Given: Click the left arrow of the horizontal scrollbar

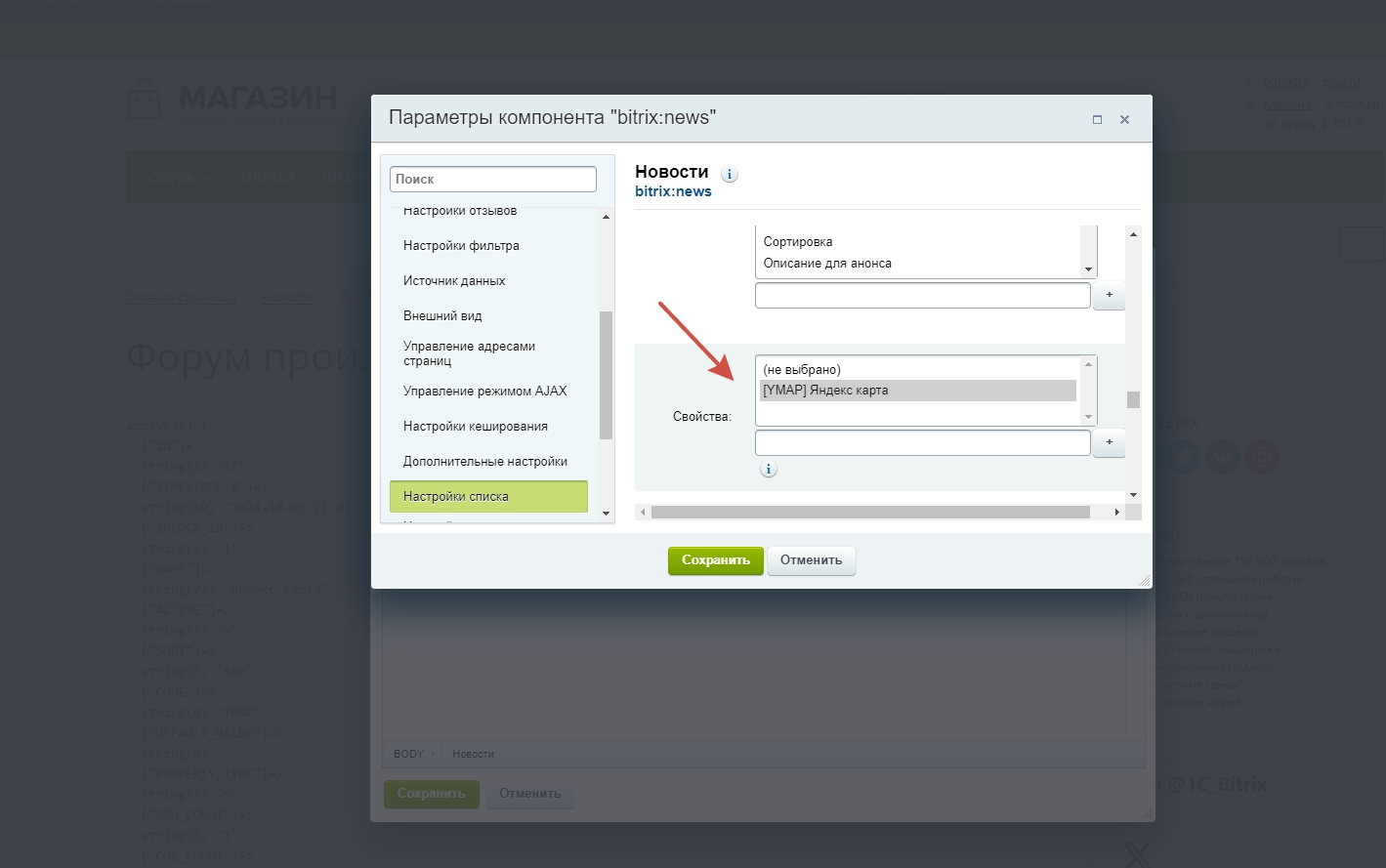Looking at the screenshot, I should pos(643,513).
